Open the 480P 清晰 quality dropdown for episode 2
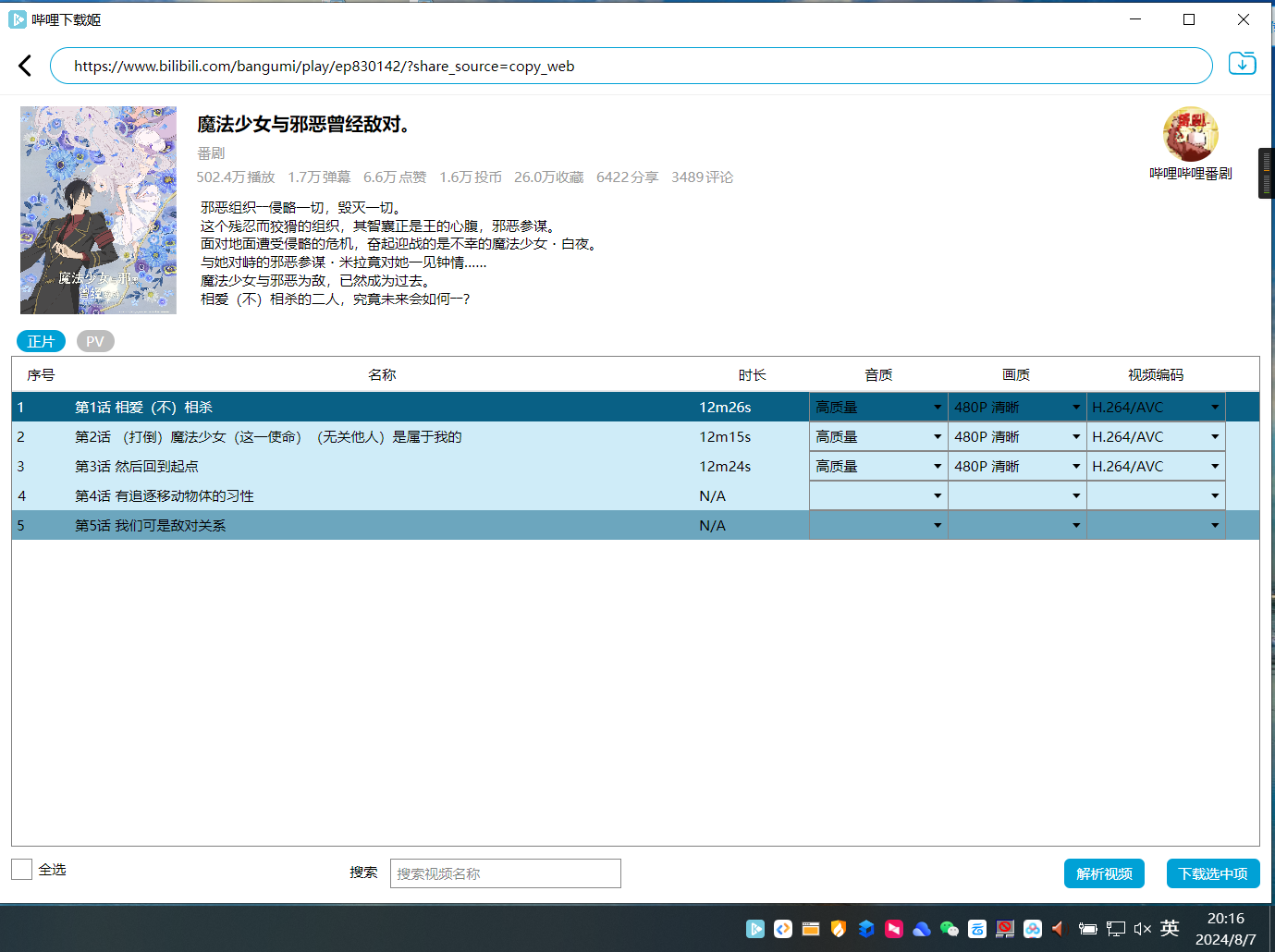The width and height of the screenshot is (1275, 952). pos(1017,436)
